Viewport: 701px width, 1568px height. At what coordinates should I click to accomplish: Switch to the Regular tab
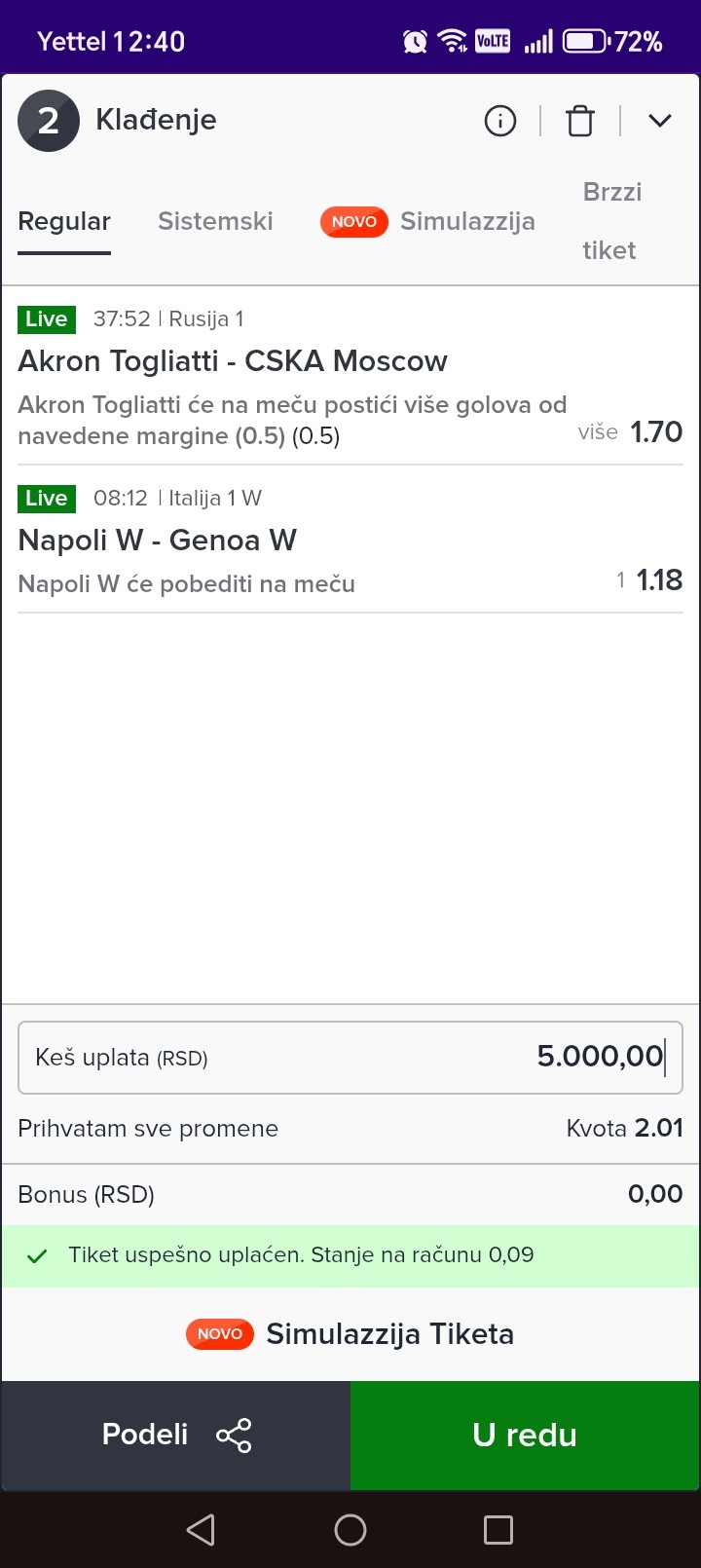pyautogui.click(x=64, y=221)
